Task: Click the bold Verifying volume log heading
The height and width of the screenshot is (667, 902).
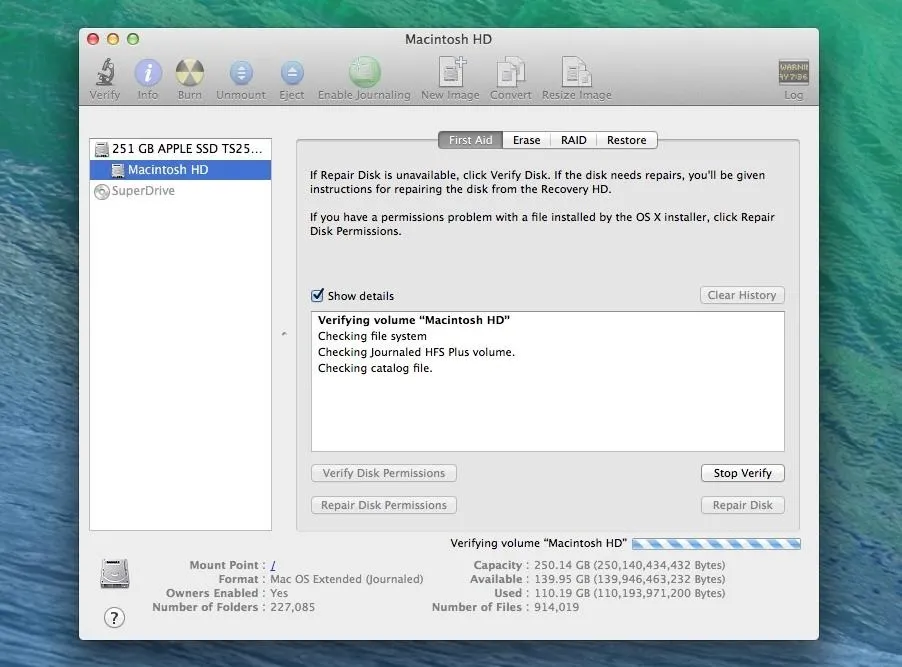Action: (x=414, y=320)
